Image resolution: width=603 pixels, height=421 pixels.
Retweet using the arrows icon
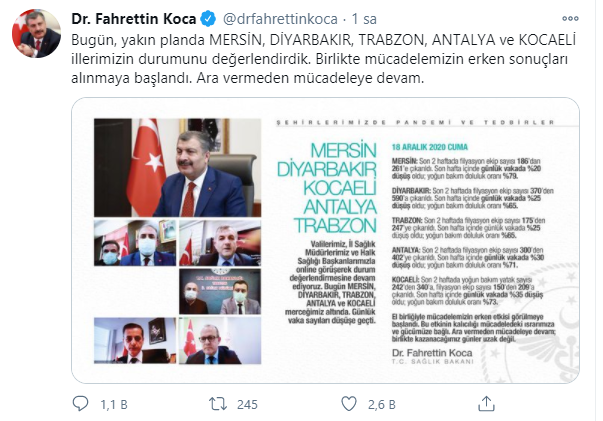click(x=218, y=404)
